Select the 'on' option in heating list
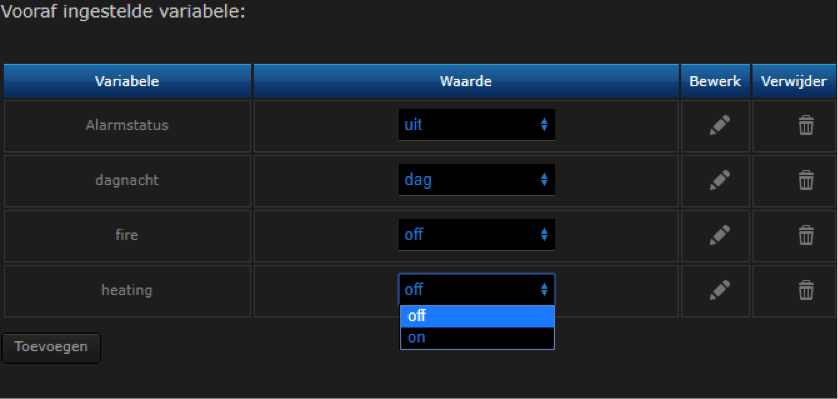This screenshot has height=399, width=838. click(x=477, y=338)
